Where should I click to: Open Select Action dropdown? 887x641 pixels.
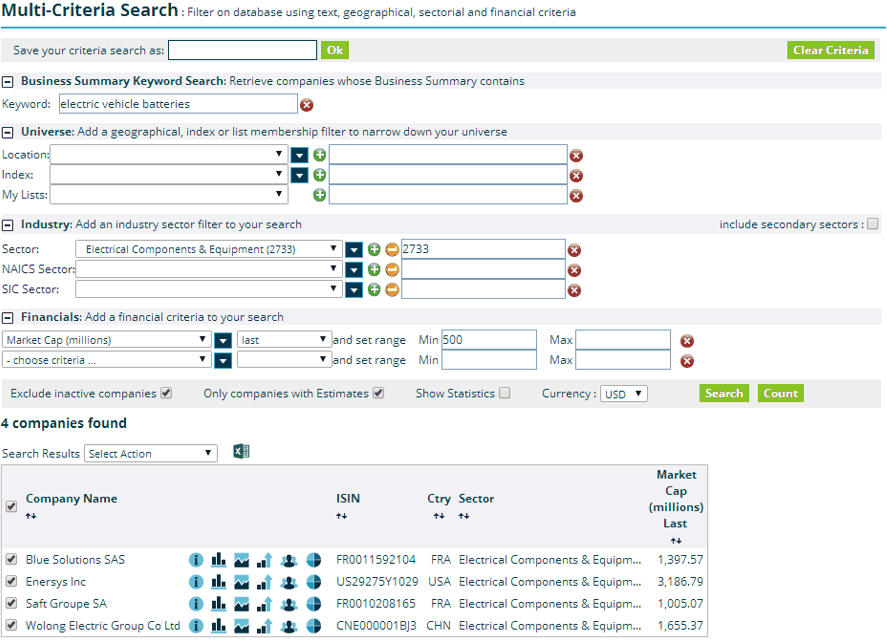150,454
